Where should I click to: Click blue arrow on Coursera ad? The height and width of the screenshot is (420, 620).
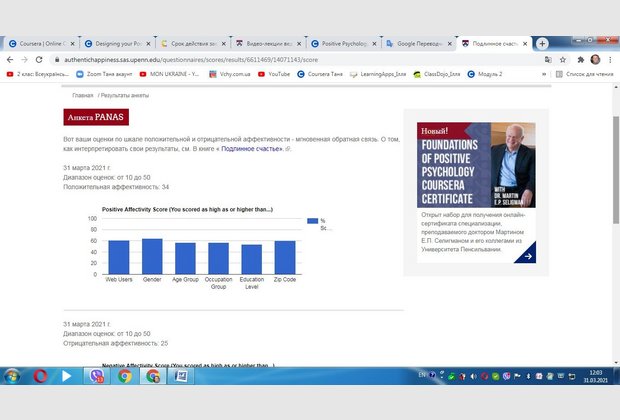coord(524,252)
